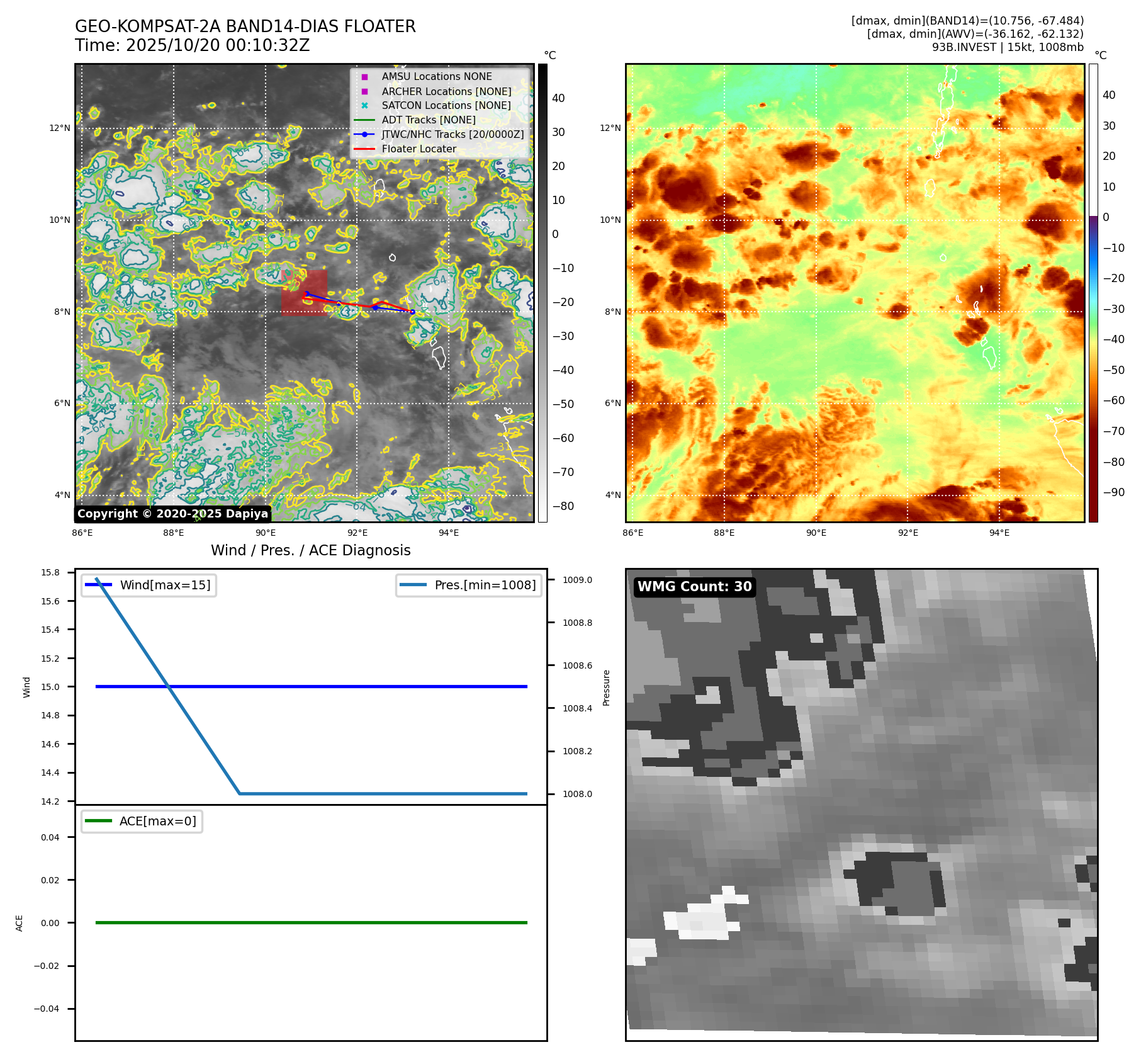Click the Wind / Pres. / ACE Diagnosis heading

[310, 550]
